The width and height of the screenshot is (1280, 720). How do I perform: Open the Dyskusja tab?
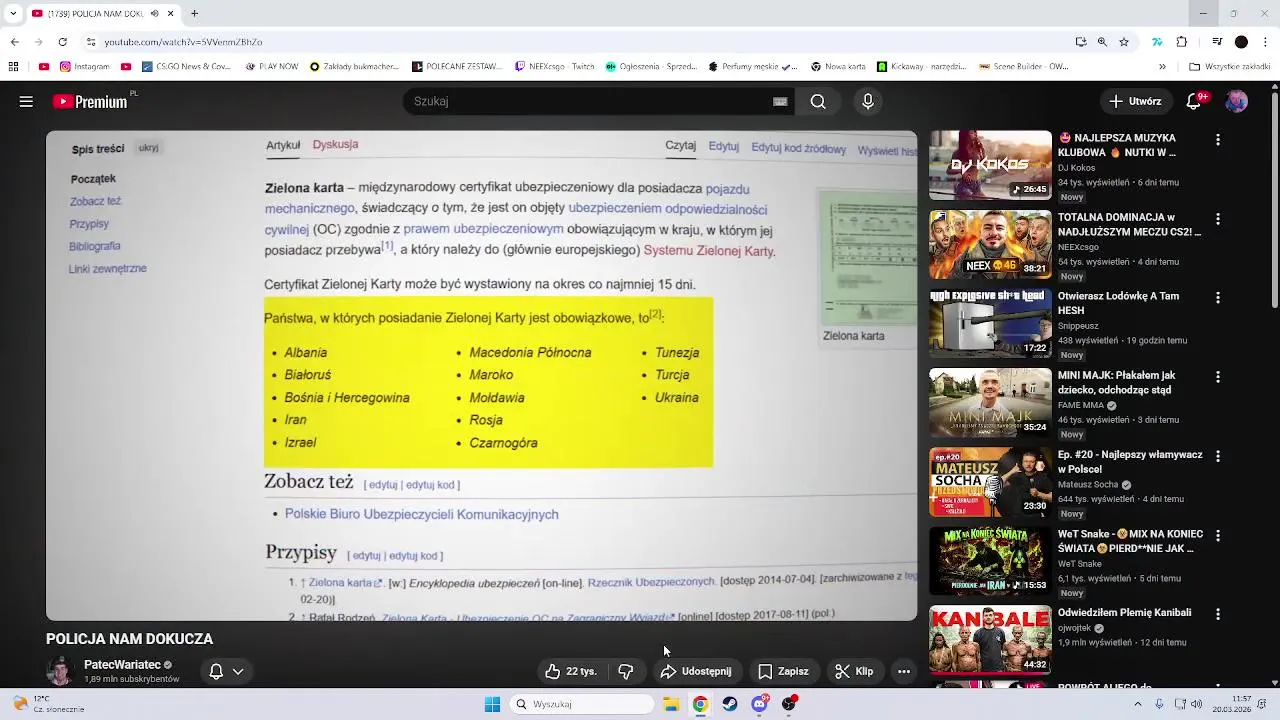(335, 144)
